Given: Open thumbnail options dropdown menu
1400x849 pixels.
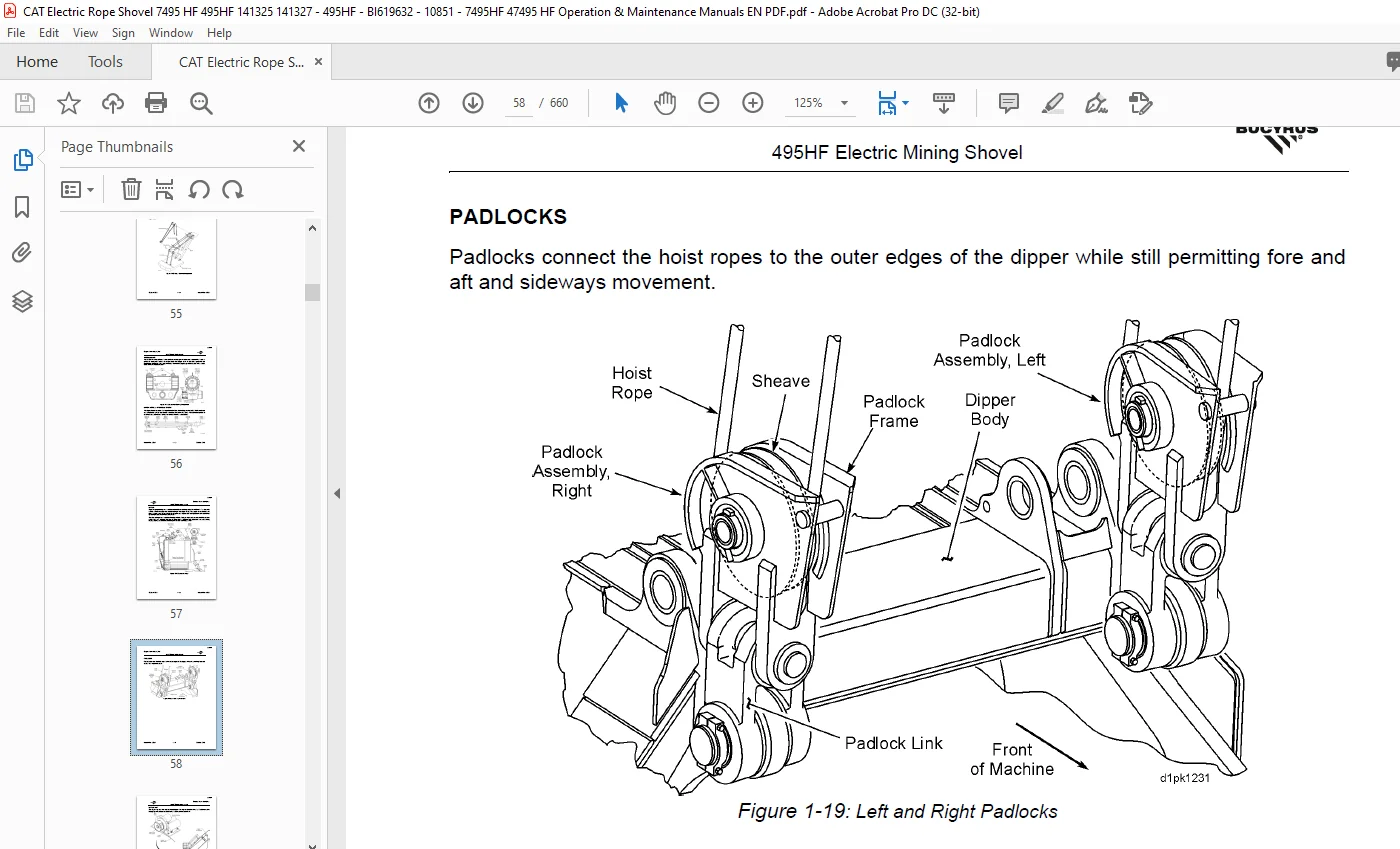Looking at the screenshot, I should click(x=77, y=189).
